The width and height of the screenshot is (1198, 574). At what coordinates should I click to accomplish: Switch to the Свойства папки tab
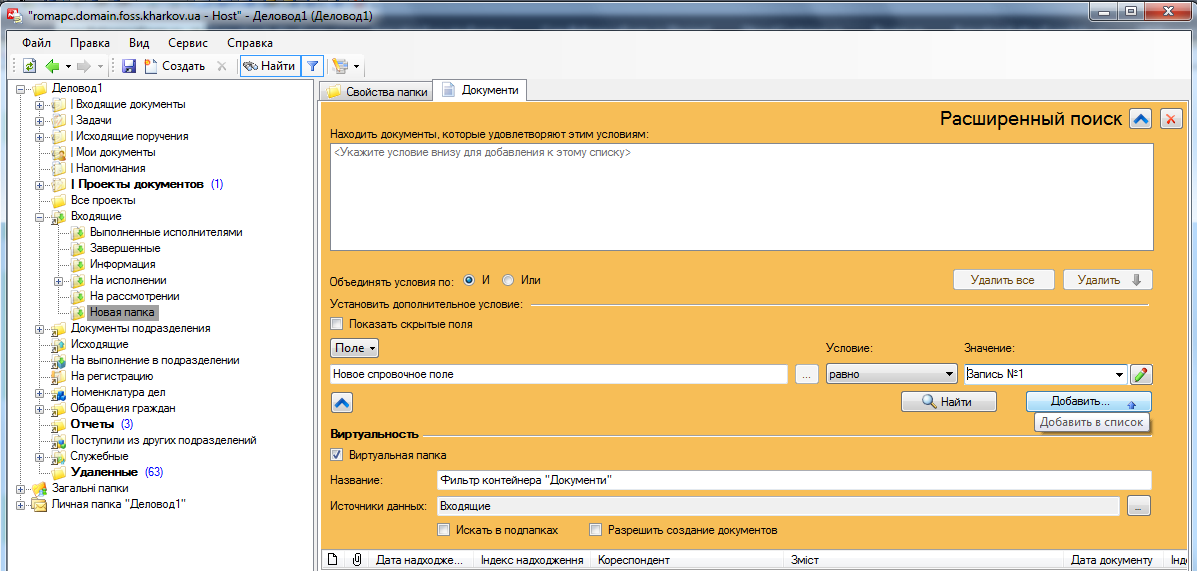pyautogui.click(x=377, y=92)
